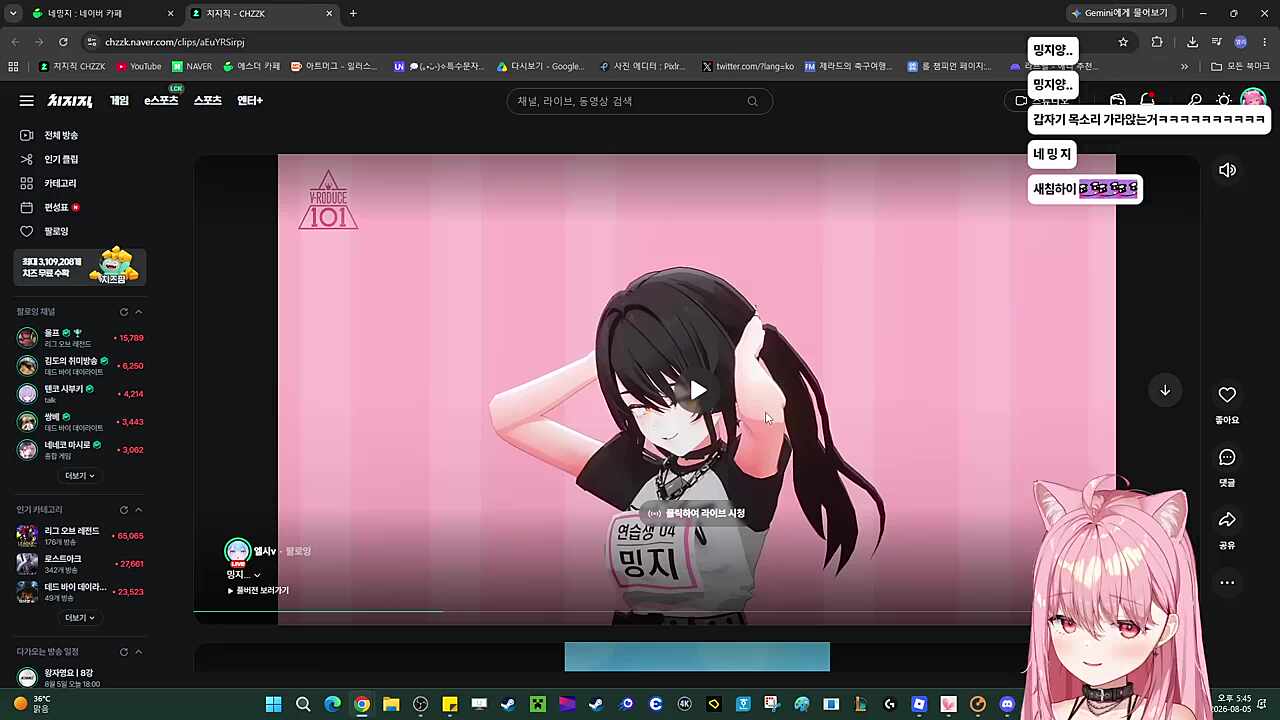
Task: Open 네네코 마시로 channel
Action: [80, 450]
